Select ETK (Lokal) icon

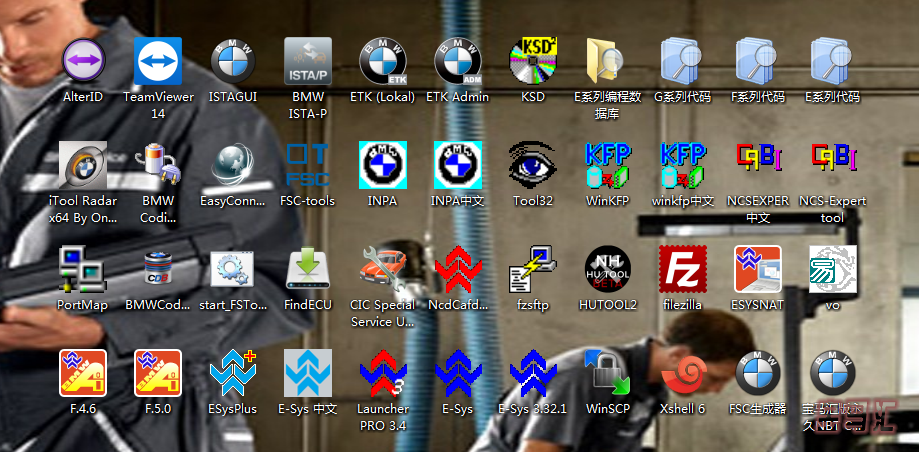pyautogui.click(x=383, y=61)
